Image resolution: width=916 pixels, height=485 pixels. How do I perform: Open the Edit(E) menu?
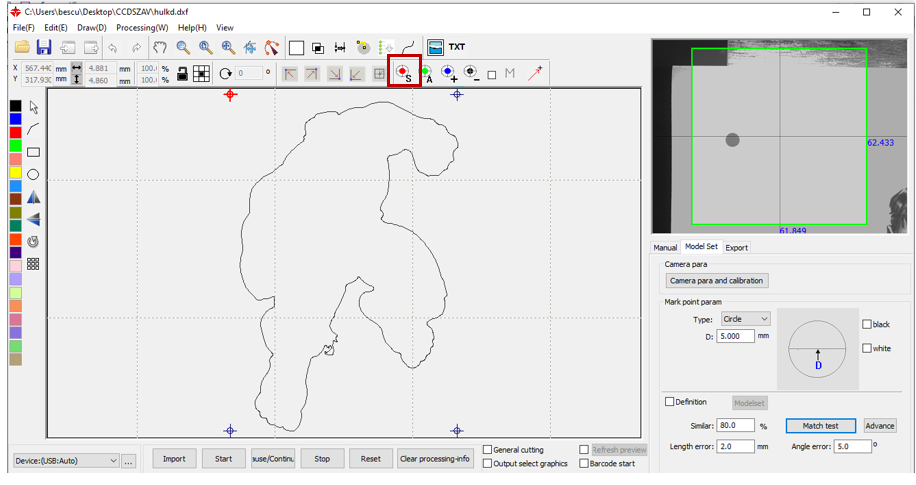pos(55,27)
